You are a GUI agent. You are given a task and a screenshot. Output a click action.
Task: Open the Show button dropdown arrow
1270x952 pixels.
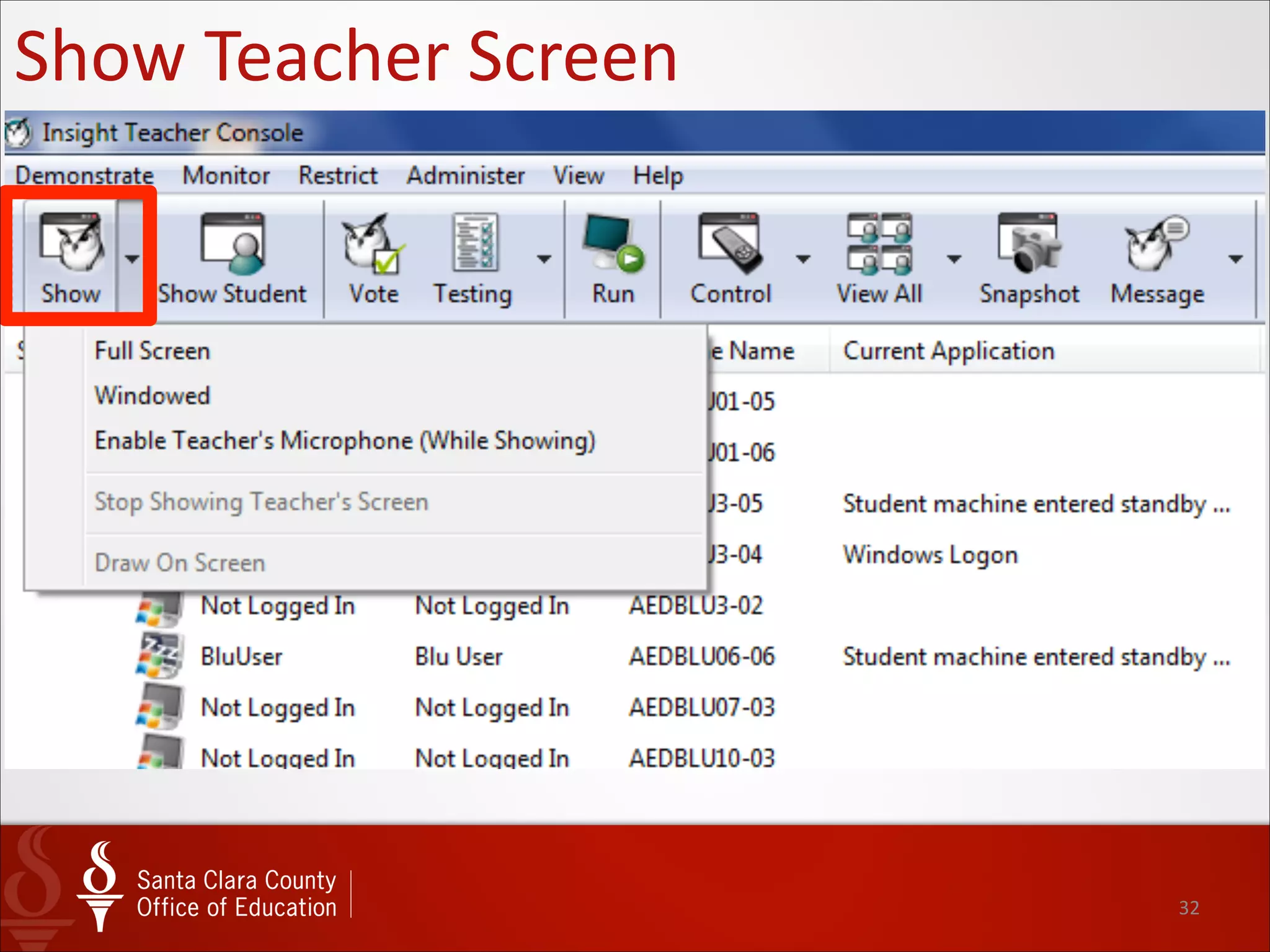131,258
